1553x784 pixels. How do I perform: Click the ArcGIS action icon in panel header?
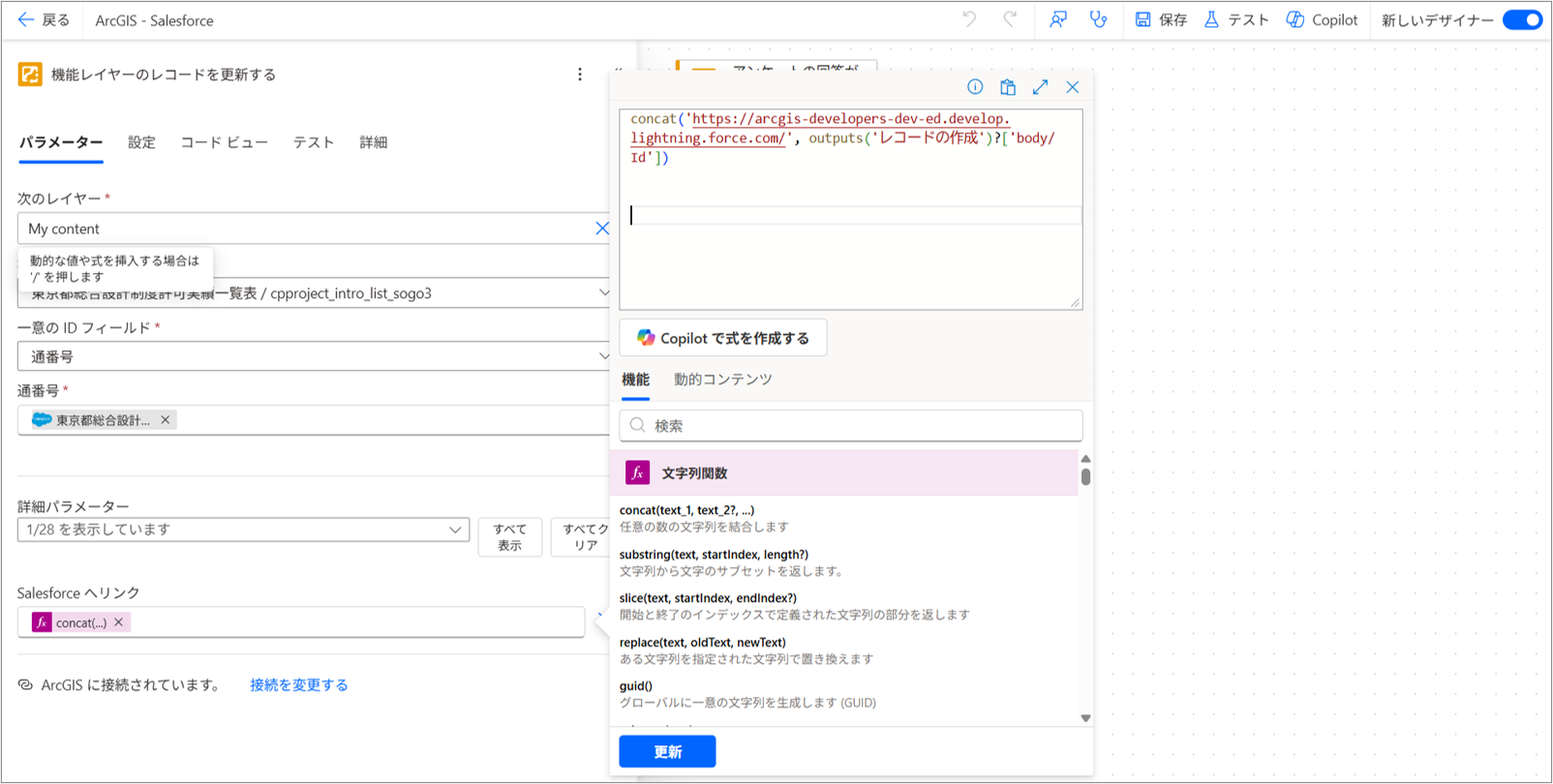30,75
